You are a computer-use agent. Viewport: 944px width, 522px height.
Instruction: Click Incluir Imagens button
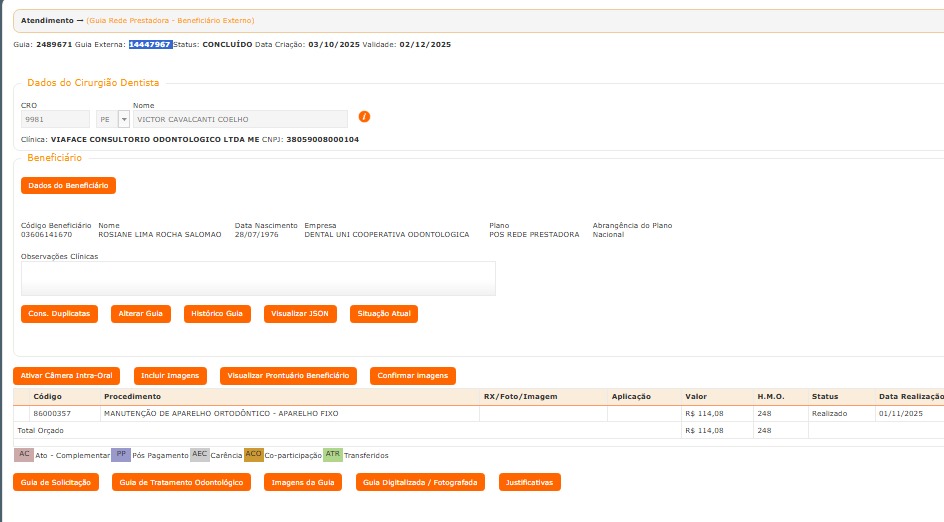click(x=170, y=376)
